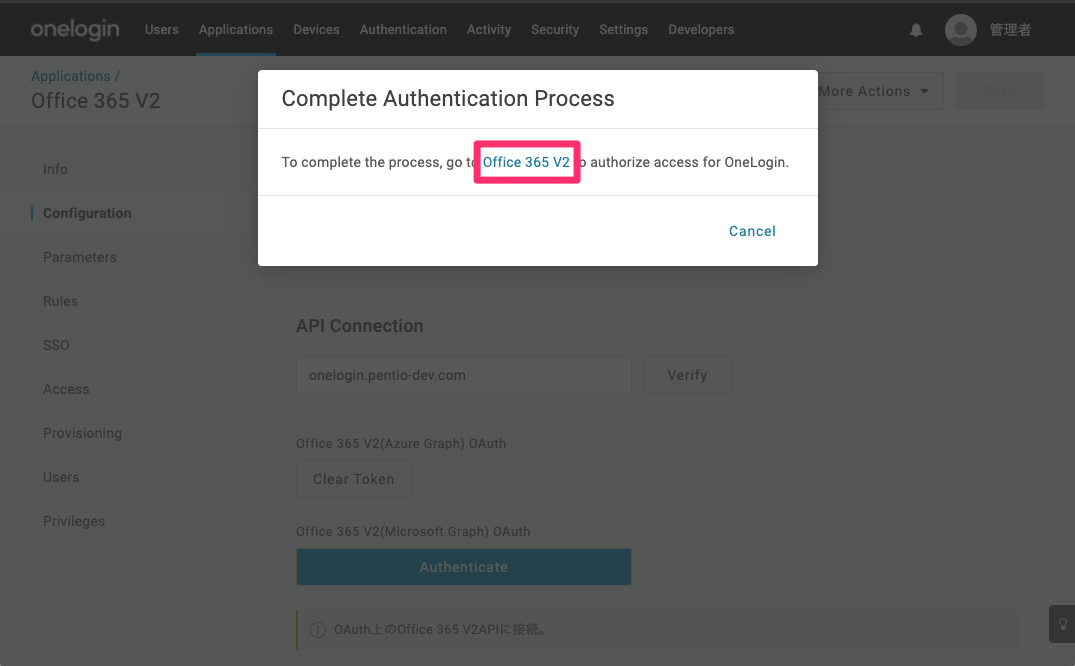
Task: Click the Save button
Action: pyautogui.click(x=1000, y=91)
